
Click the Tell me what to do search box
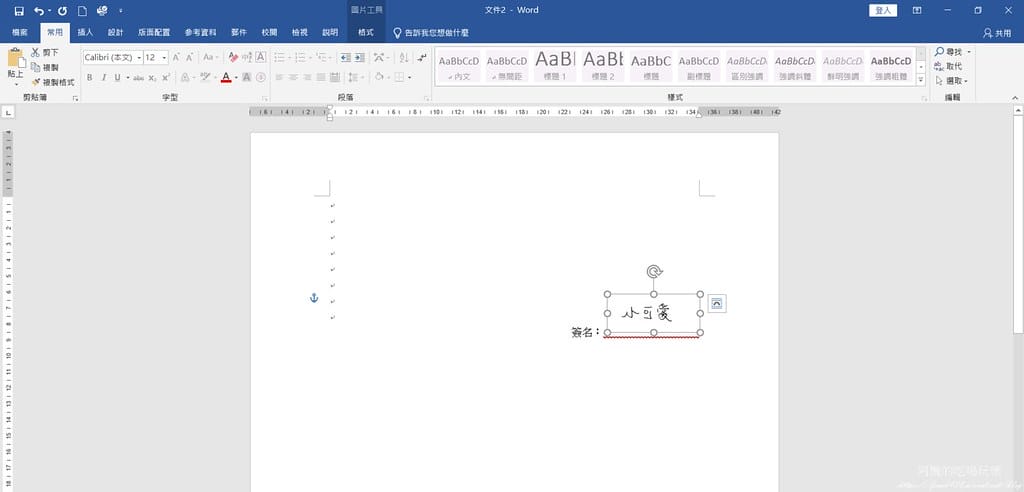pyautogui.click(x=431, y=33)
